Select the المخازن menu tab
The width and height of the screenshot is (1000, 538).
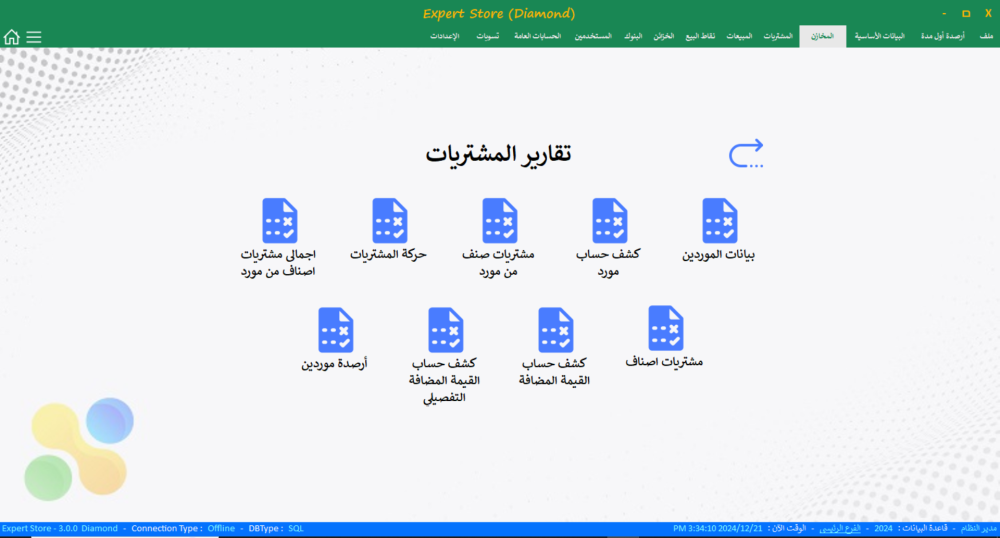click(822, 36)
